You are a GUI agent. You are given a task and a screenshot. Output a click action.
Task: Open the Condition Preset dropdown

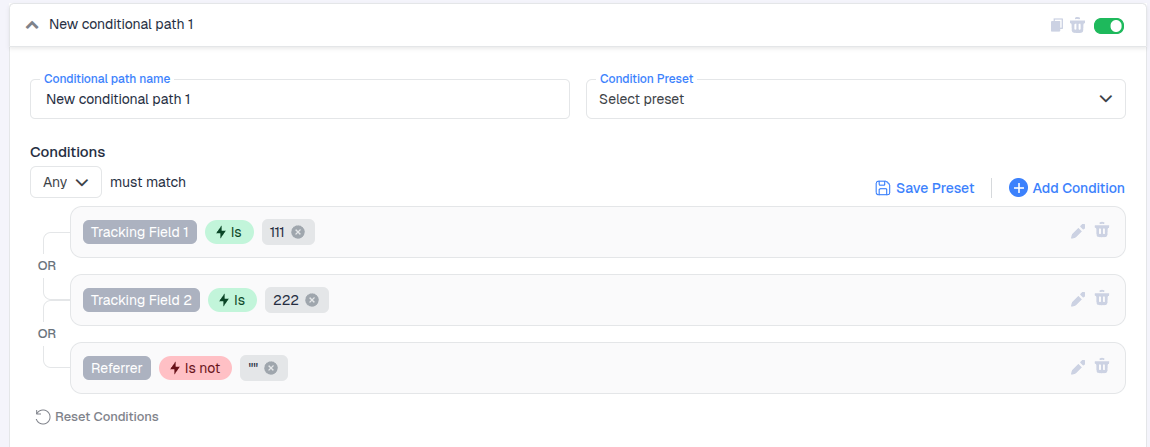pyautogui.click(x=855, y=99)
